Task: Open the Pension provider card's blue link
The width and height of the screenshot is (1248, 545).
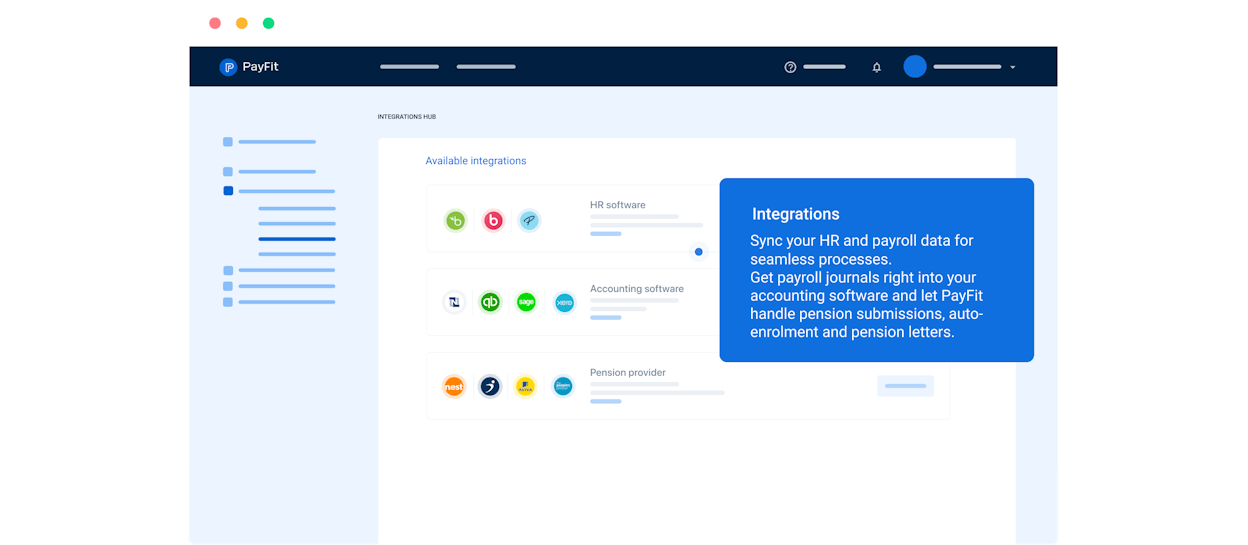Action: [x=606, y=401]
